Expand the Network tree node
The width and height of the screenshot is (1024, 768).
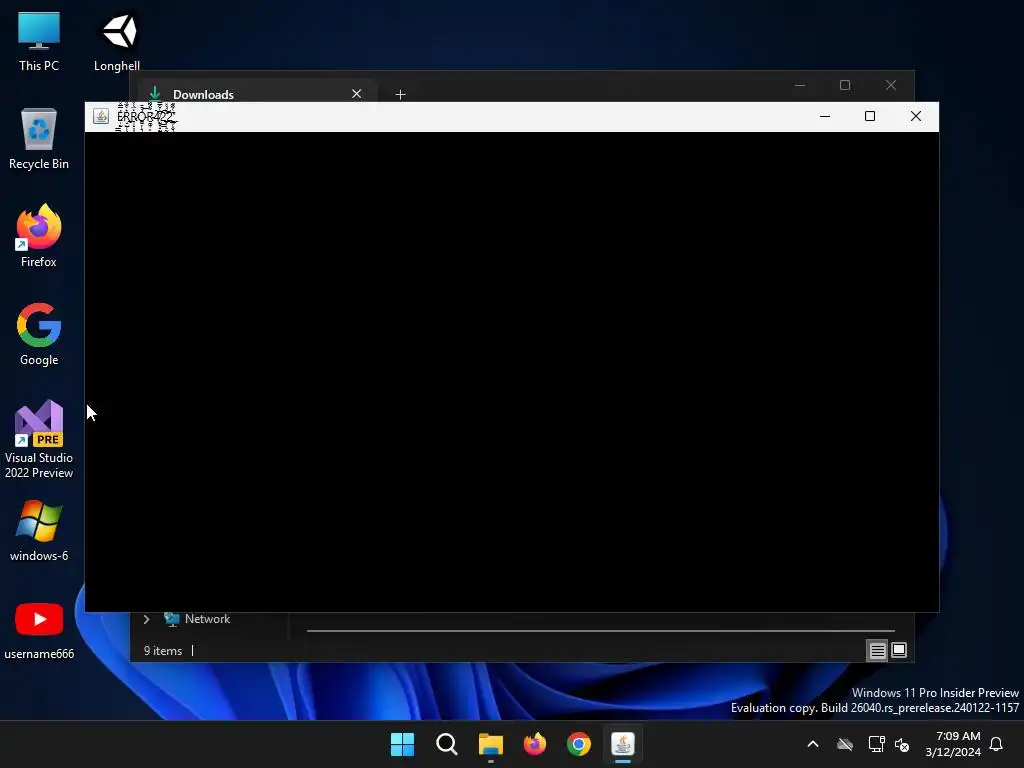[x=146, y=619]
